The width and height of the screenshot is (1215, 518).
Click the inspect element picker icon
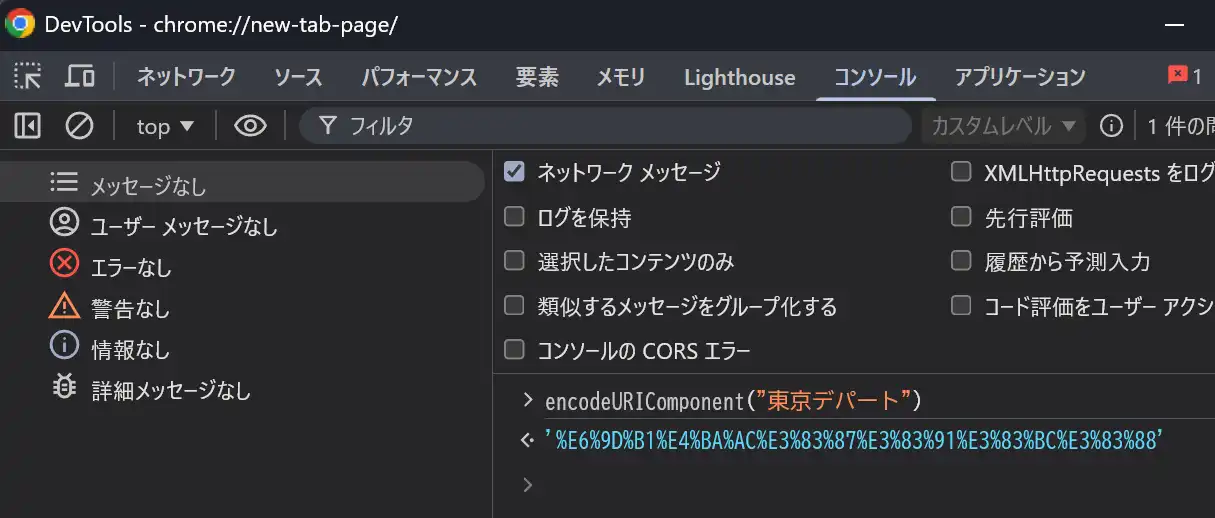[x=27, y=76]
